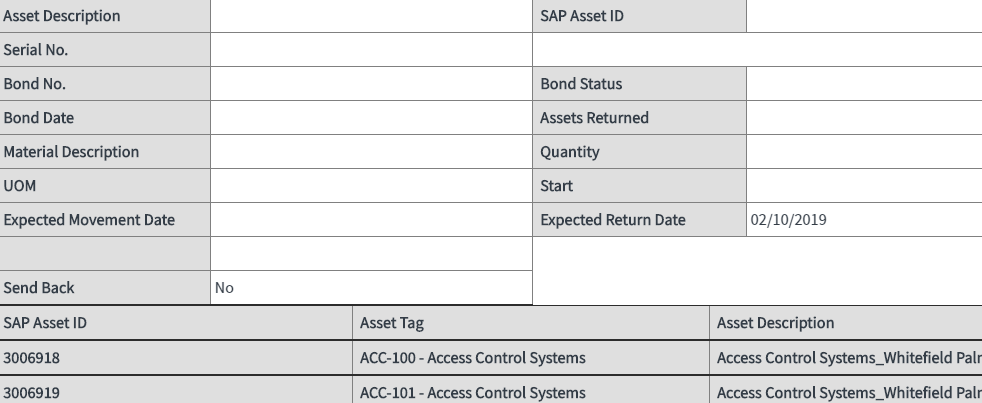The width and height of the screenshot is (982, 403).
Task: Click the UOM value field
Action: click(371, 186)
